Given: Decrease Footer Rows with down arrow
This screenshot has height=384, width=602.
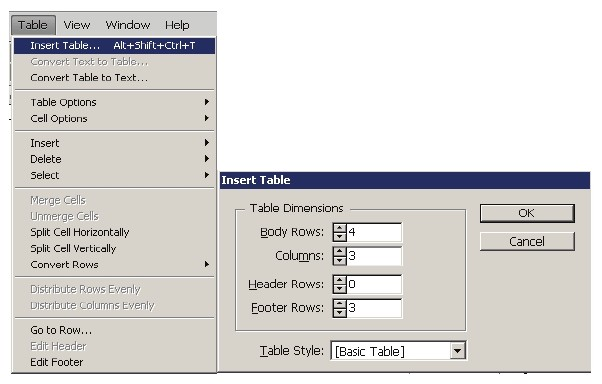Looking at the screenshot, I should 339,313.
